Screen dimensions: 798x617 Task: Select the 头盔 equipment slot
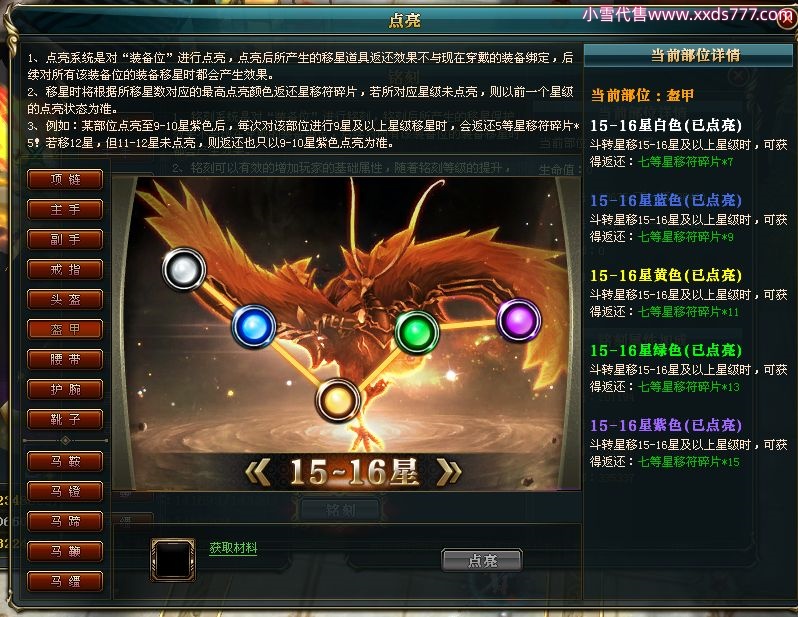tap(65, 299)
